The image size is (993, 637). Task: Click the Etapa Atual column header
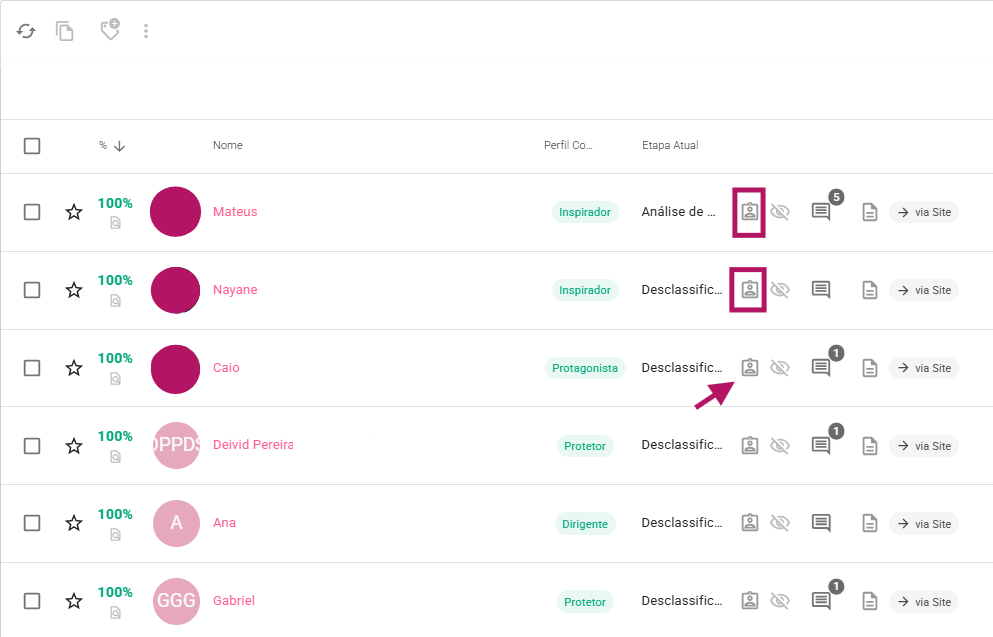(670, 146)
